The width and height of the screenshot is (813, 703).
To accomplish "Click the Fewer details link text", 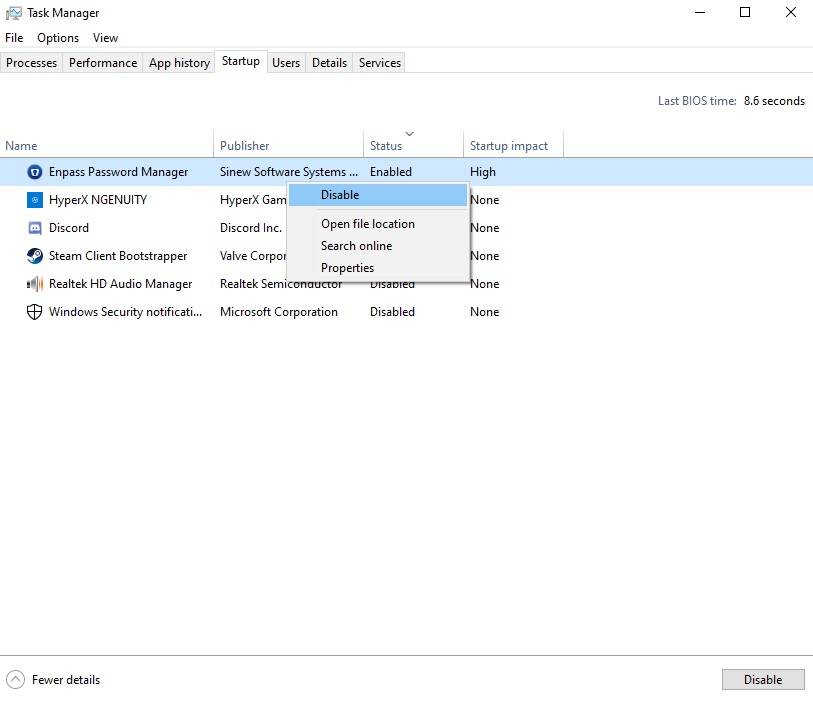I will tap(66, 680).
